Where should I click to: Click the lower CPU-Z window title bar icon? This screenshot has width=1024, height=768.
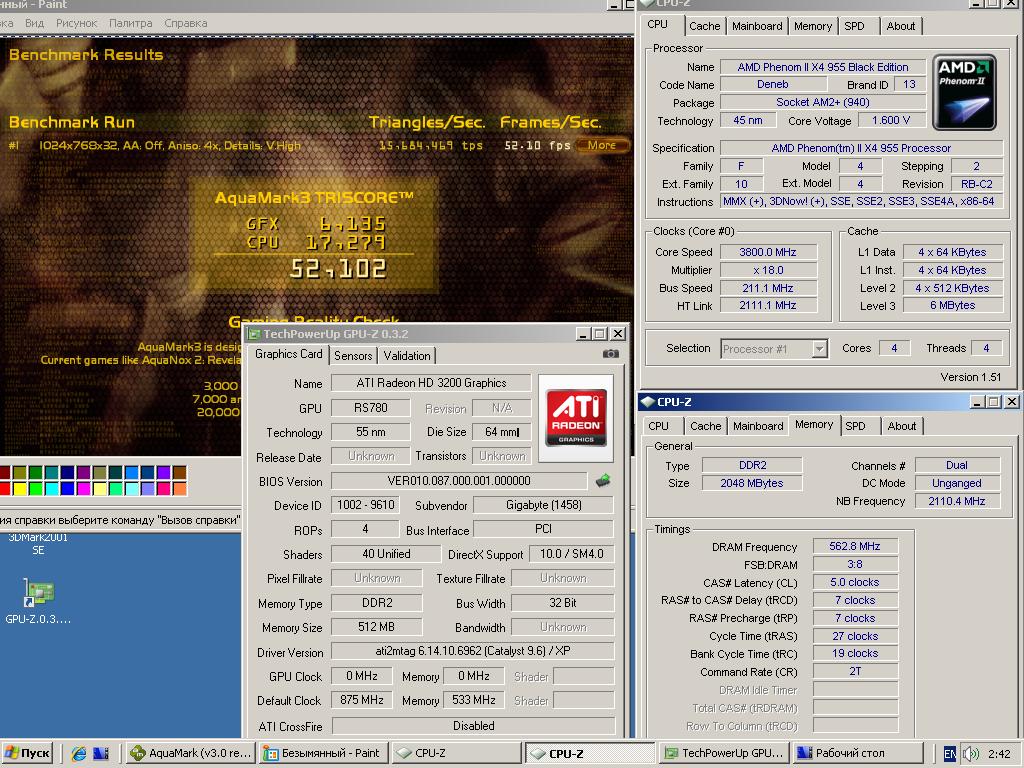click(647, 402)
